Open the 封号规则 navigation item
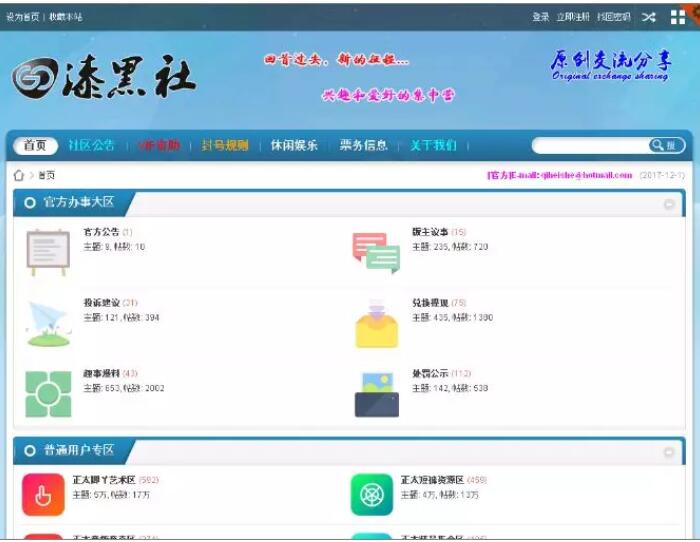 click(225, 145)
